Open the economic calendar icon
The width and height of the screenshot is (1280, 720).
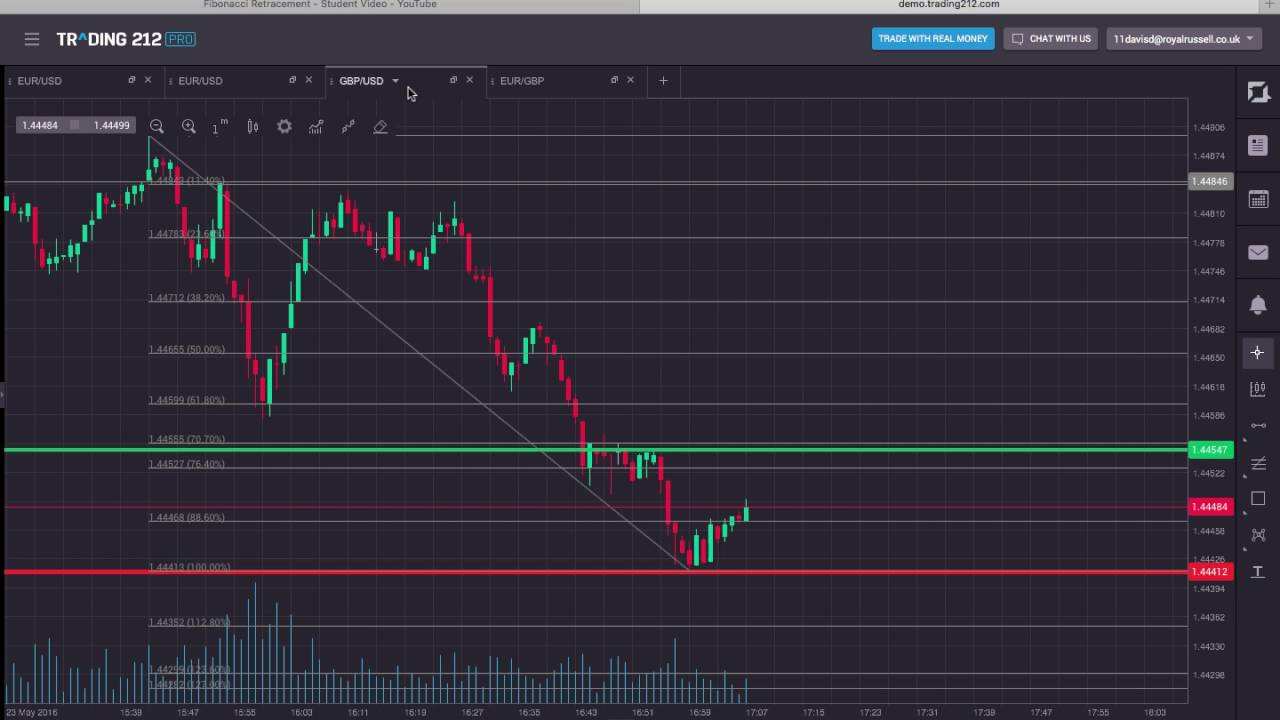[x=1258, y=199]
